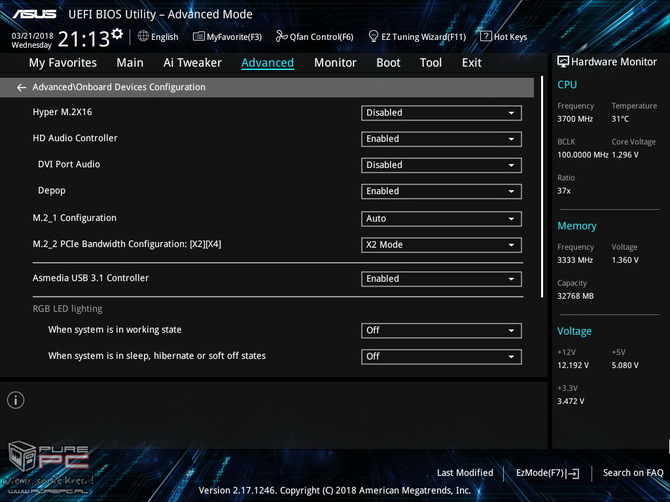Click +12V reading 12.192 V
The width and height of the screenshot is (670, 502).
573,365
